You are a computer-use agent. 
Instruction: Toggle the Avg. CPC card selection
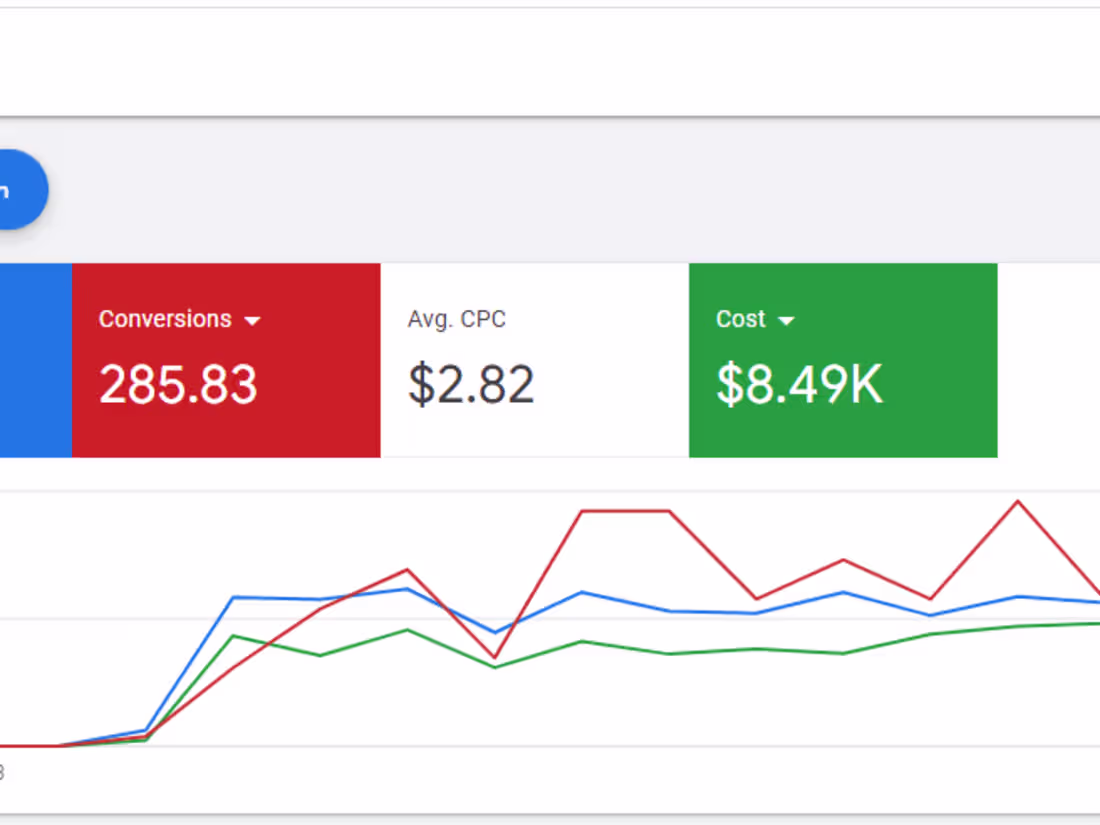(x=535, y=360)
